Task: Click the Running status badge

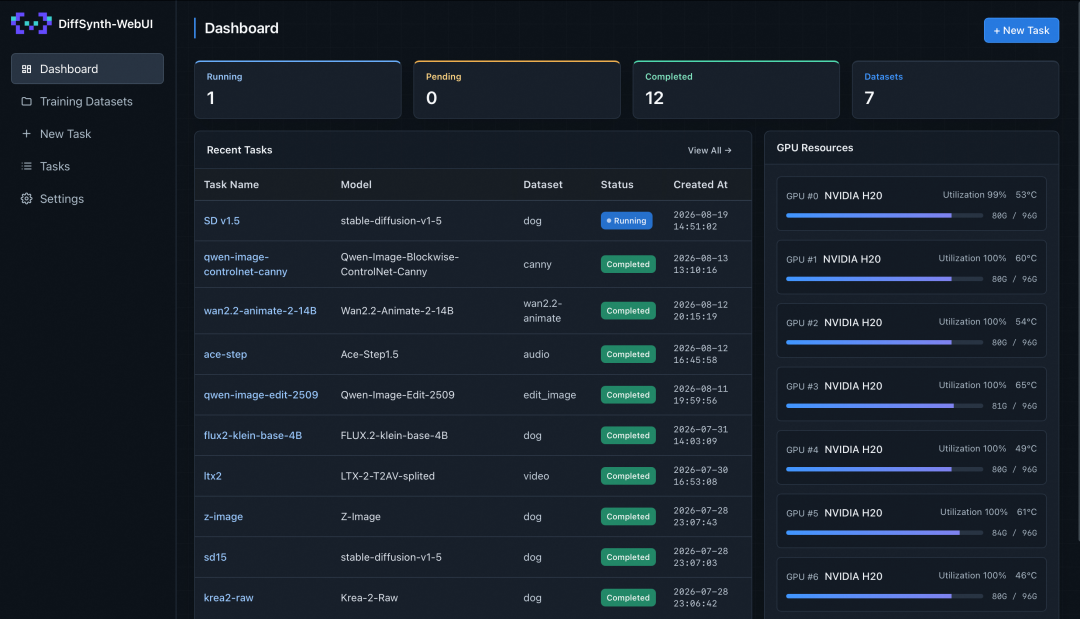Action: [626, 220]
